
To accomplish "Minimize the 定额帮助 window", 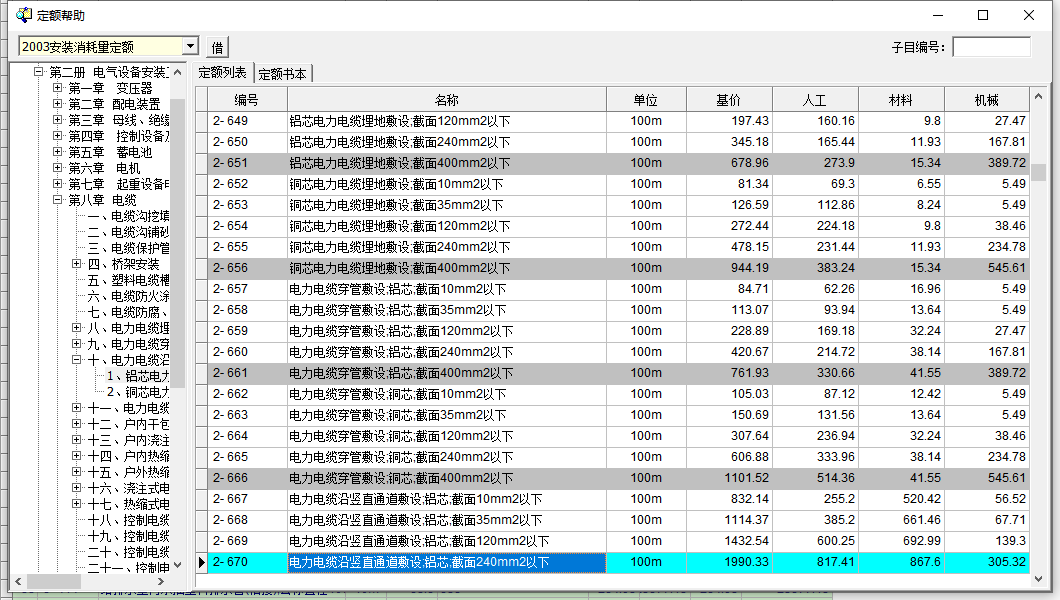I will [x=939, y=15].
